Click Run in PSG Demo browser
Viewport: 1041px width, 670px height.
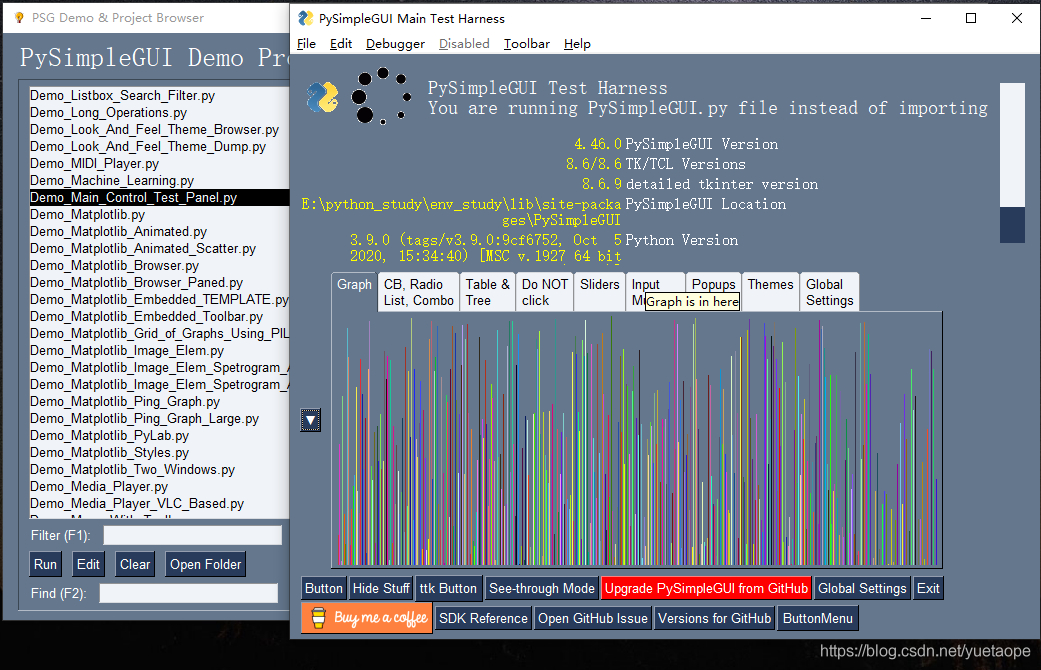tap(45, 564)
